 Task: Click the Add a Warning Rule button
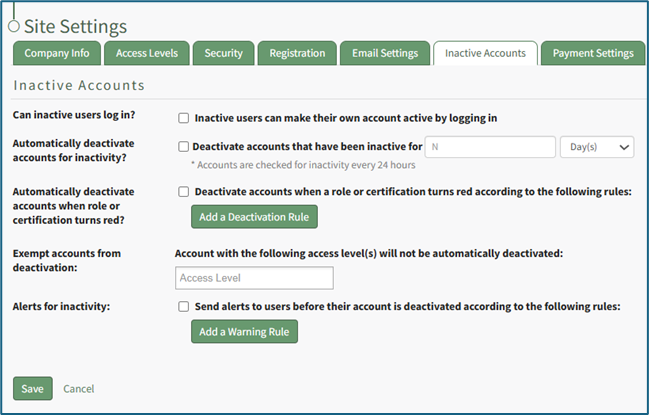244,332
